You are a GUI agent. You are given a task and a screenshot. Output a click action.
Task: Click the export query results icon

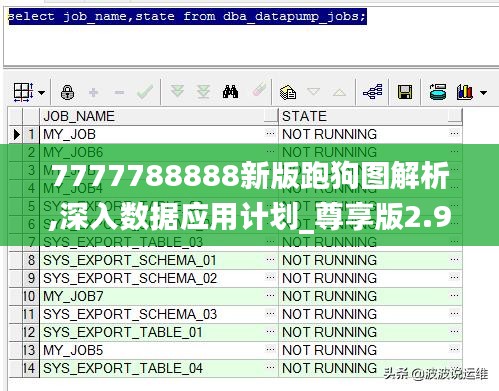[x=288, y=92]
